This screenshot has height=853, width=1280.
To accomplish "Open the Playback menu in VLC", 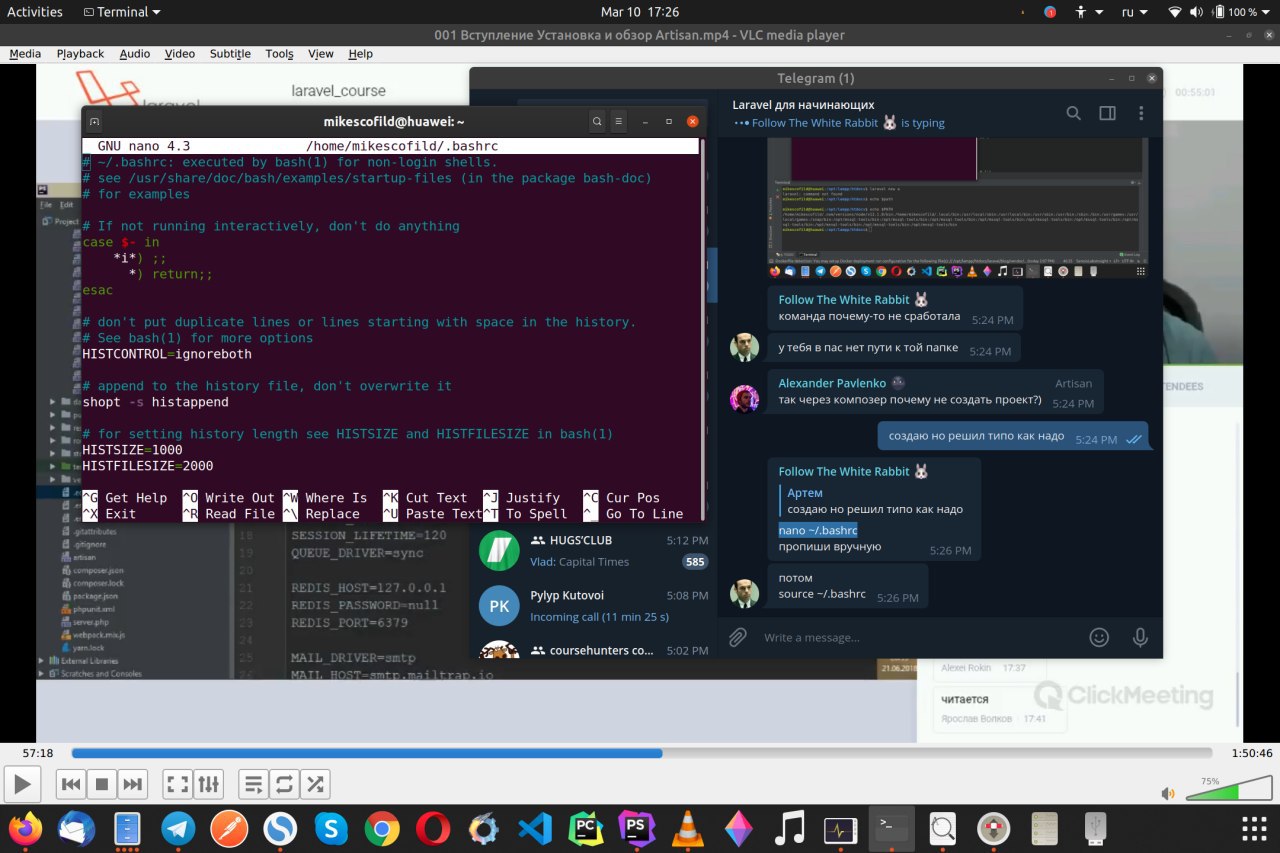I will tap(80, 54).
